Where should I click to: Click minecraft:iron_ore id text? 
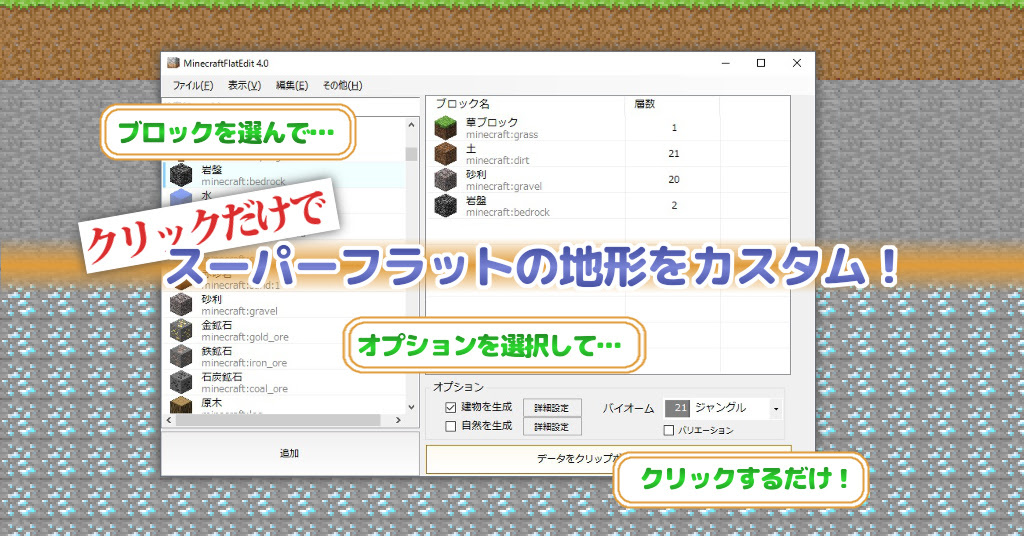(244, 363)
